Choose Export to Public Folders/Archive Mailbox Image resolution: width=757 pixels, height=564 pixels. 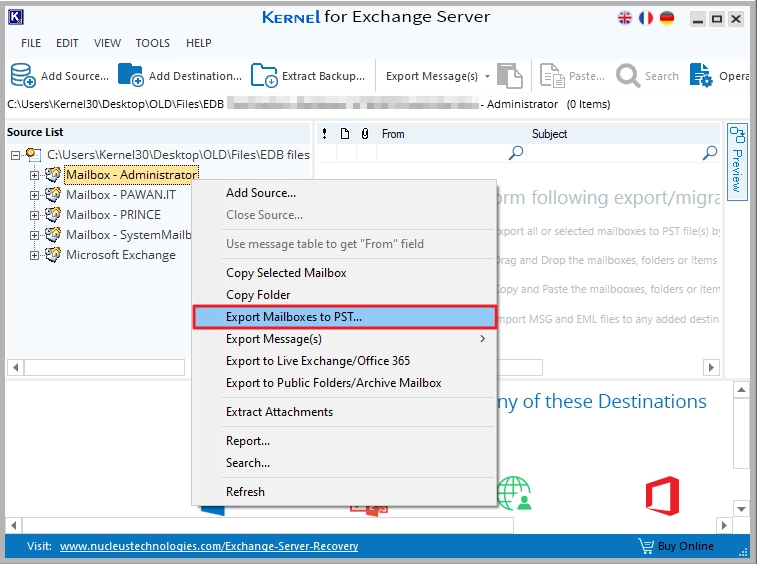click(344, 383)
